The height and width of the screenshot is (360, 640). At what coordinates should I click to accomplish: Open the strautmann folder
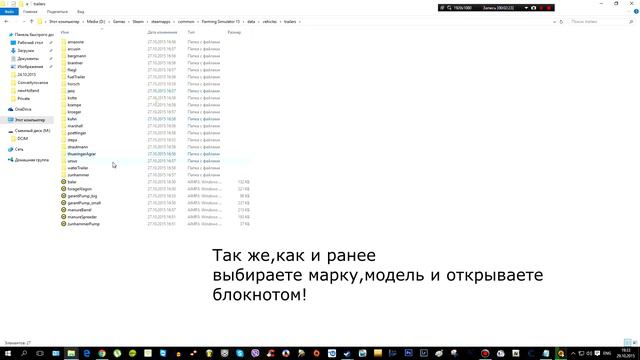(78, 147)
